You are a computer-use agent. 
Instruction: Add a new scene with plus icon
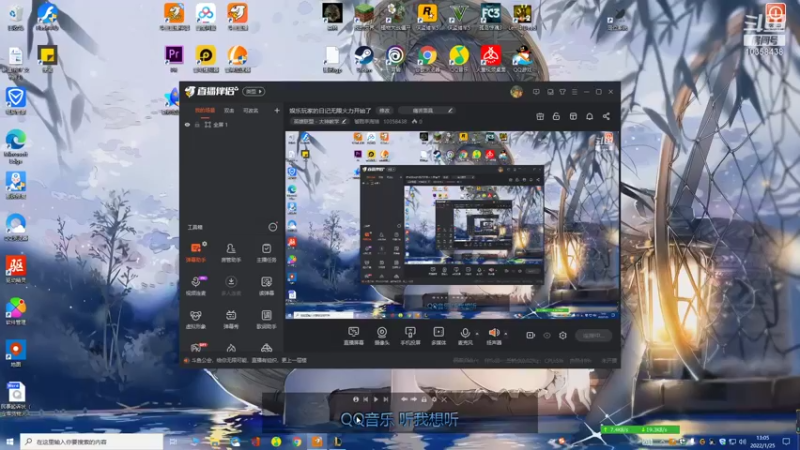coord(277,110)
